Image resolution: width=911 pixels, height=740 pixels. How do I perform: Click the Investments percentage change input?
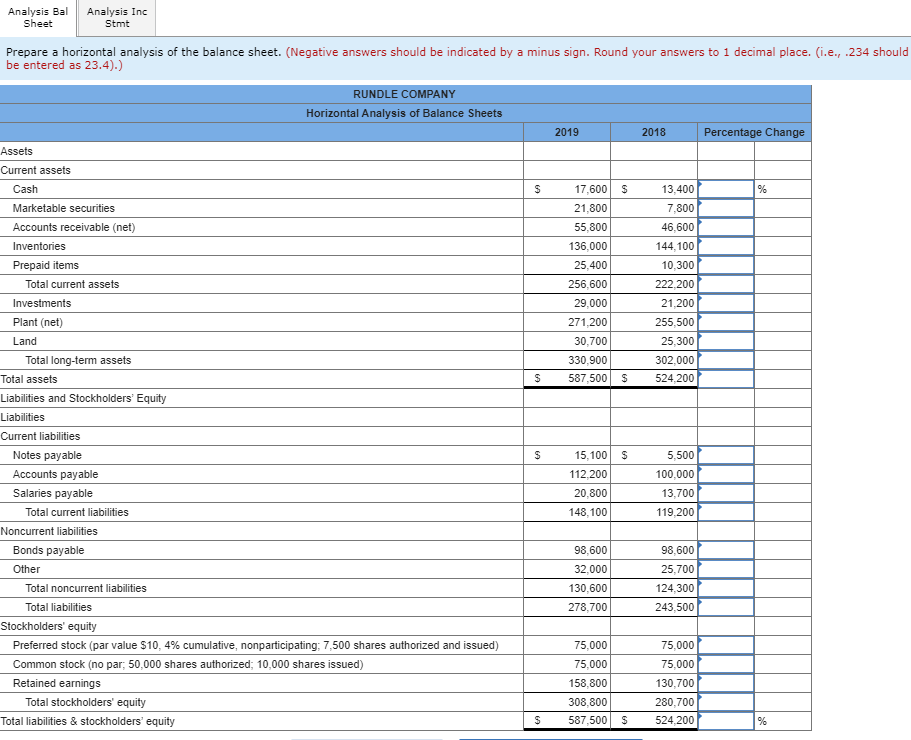tap(726, 303)
